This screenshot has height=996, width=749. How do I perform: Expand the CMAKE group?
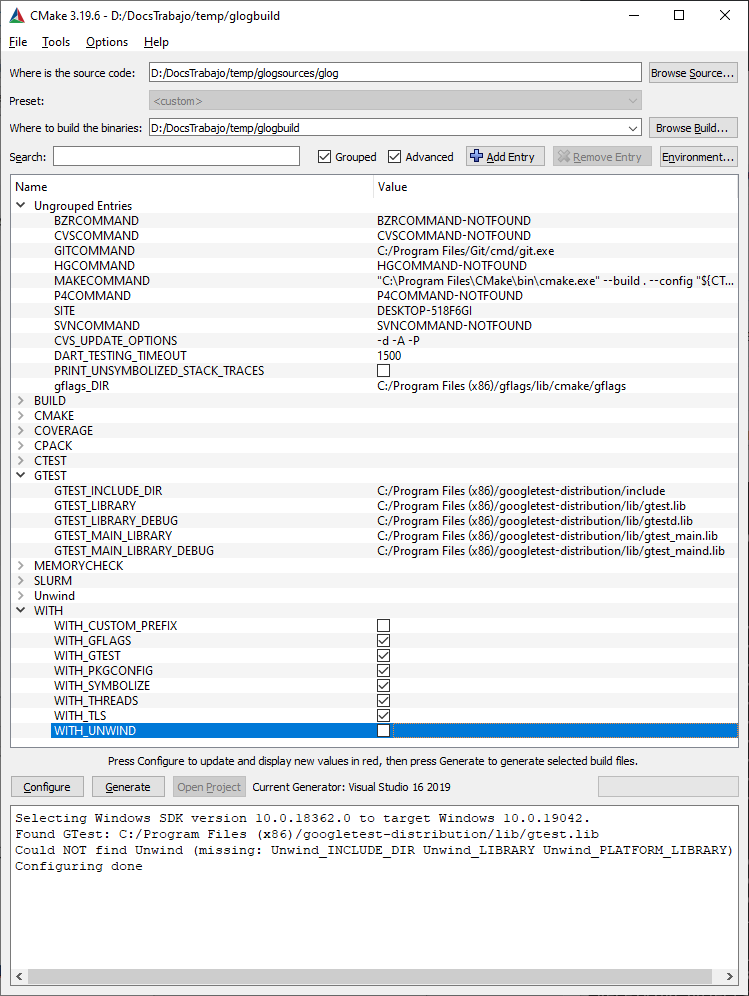pos(21,415)
